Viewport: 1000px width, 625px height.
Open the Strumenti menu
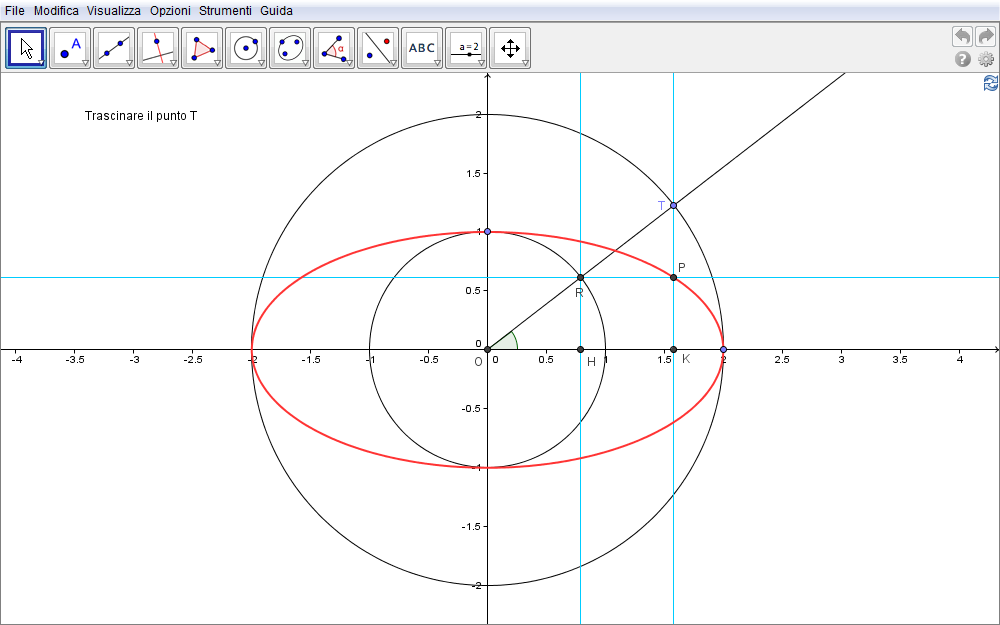(225, 10)
